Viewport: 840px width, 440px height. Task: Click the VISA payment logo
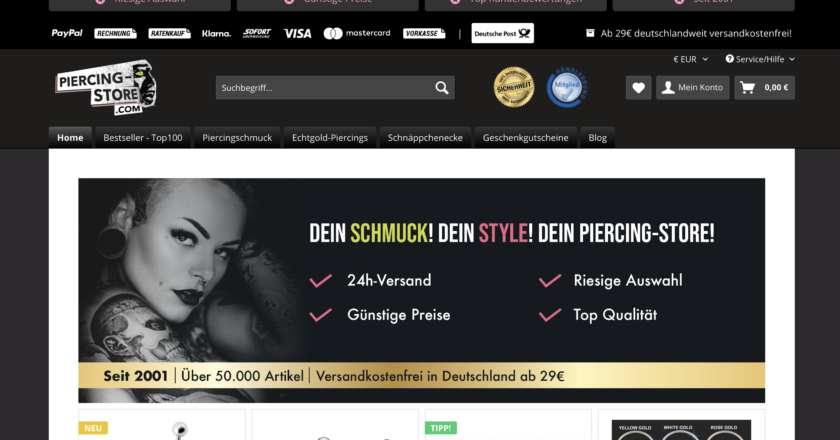tap(297, 34)
